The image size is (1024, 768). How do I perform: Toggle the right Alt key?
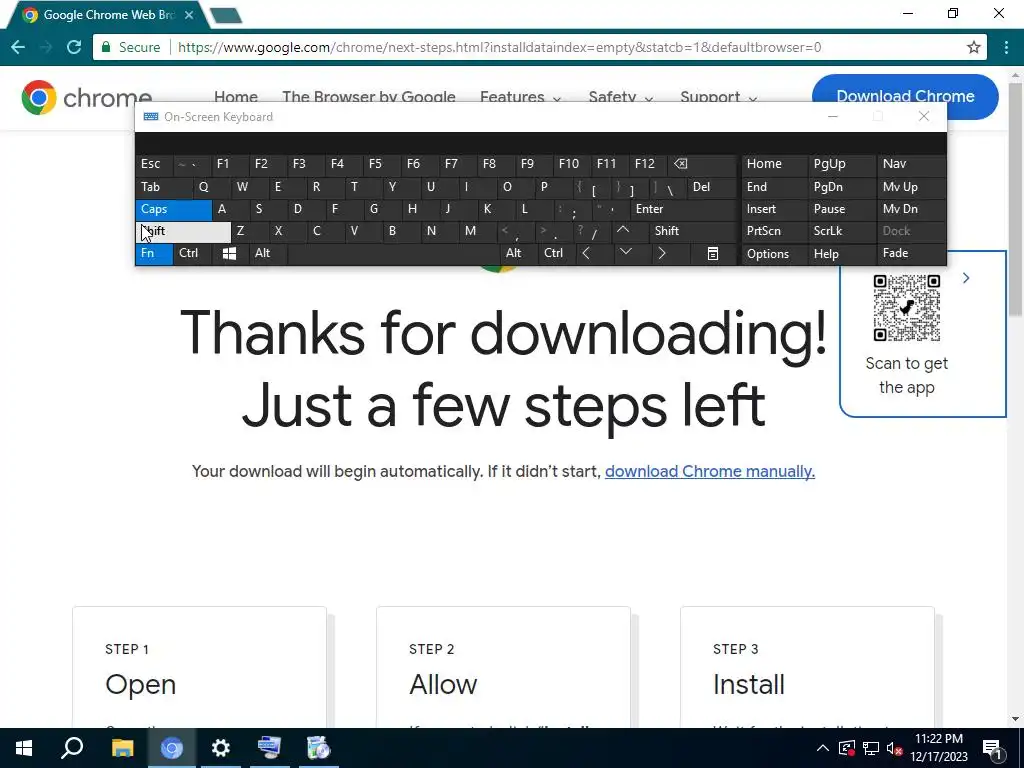pyautogui.click(x=519, y=253)
